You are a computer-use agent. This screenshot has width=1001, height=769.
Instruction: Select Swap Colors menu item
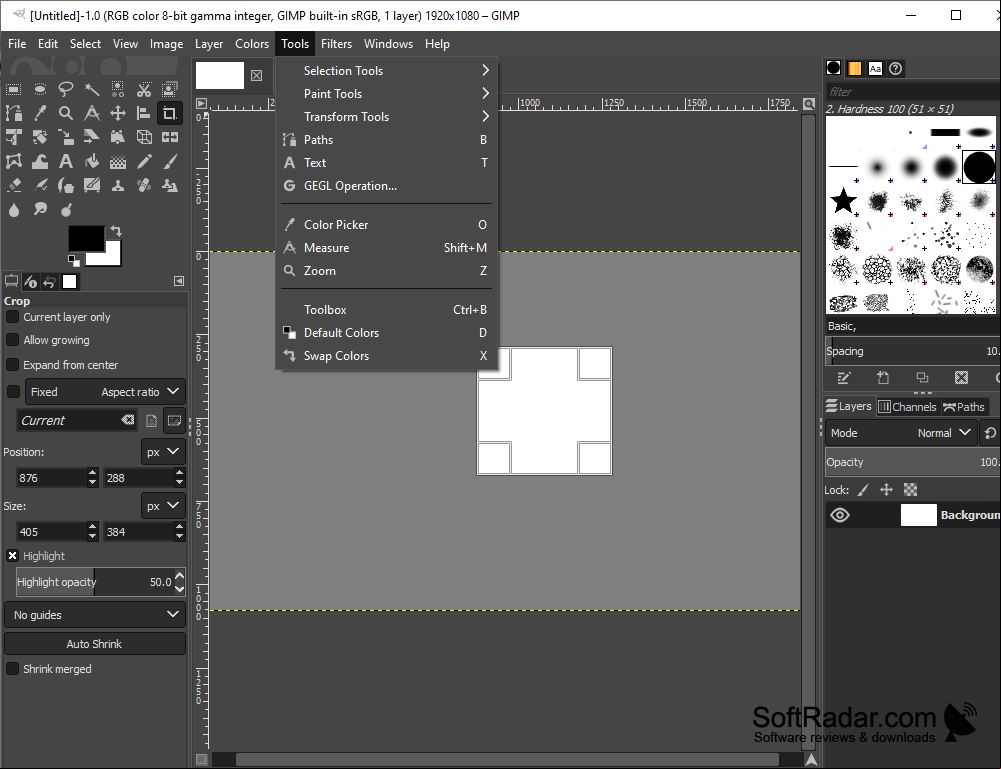click(x=386, y=355)
